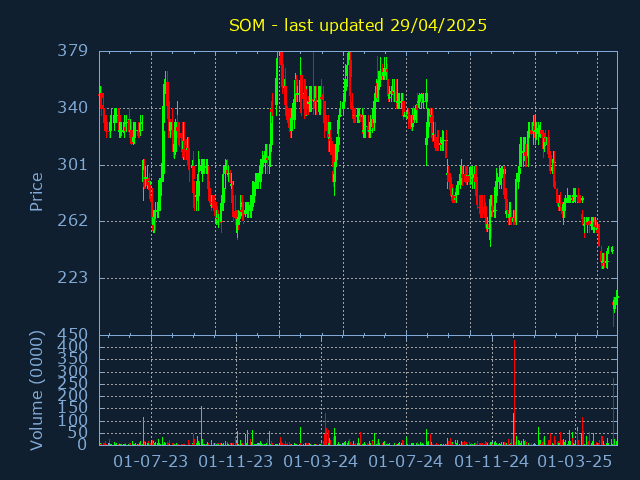The width and height of the screenshot is (640, 480).
Task: Click the chart title 'SOM - last updated 29/04/2025'
Action: pyautogui.click(x=358, y=25)
